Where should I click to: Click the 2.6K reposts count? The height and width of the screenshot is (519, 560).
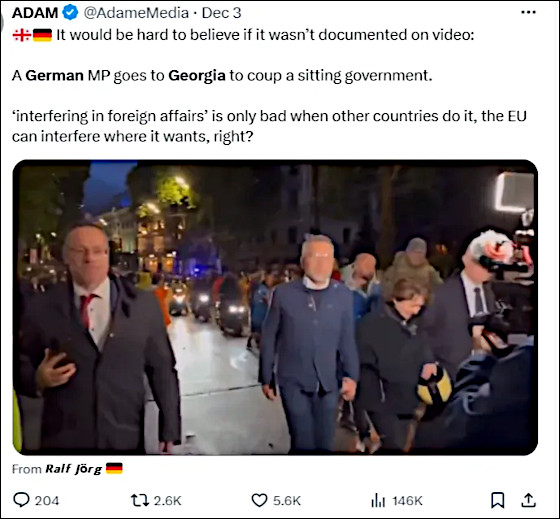[168, 501]
